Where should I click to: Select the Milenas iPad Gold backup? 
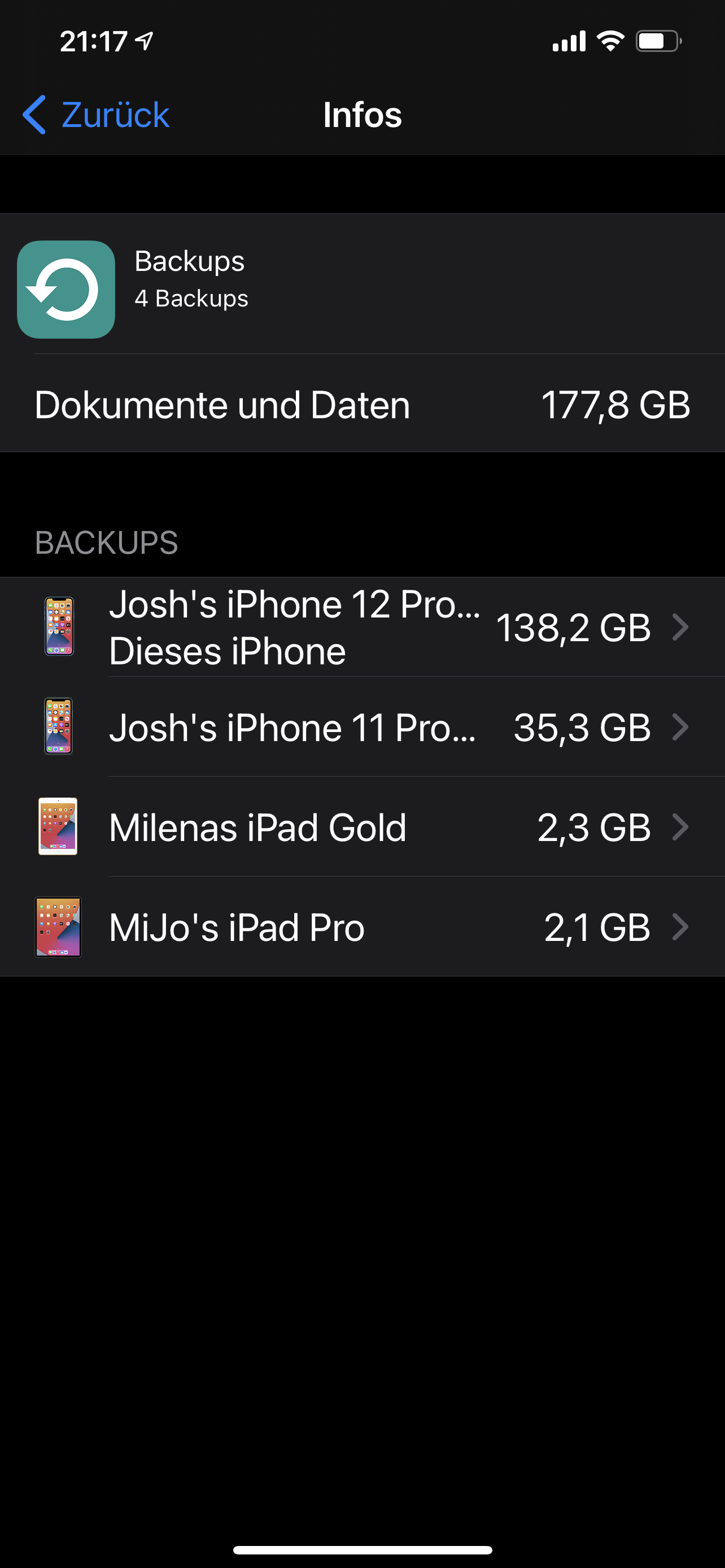pos(257,827)
